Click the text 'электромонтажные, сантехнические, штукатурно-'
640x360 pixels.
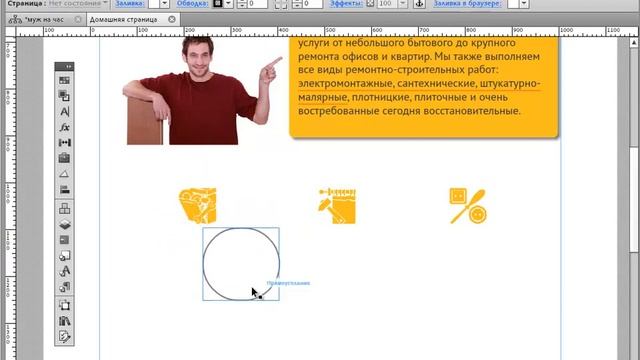(419, 83)
